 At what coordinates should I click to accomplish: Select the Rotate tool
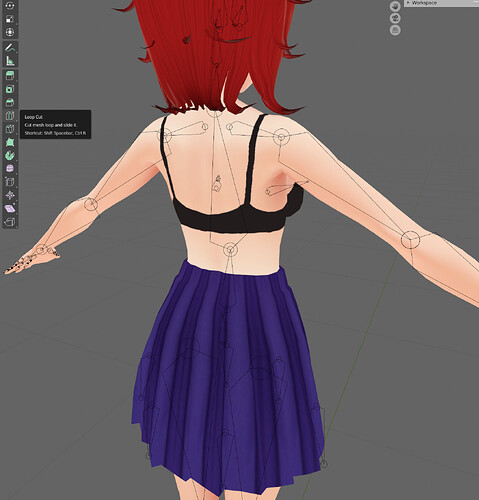point(10,6)
